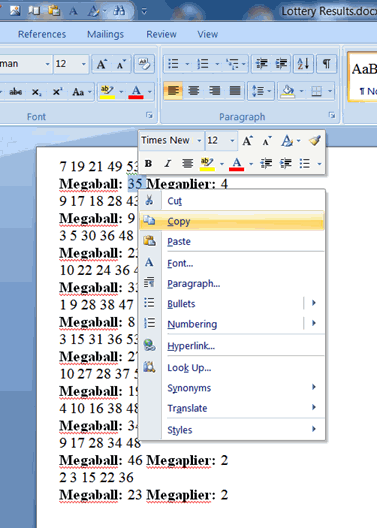Click the binoculars Find icon in quick access toolbar
Screen dimensions: 377x528
pos(118,11)
